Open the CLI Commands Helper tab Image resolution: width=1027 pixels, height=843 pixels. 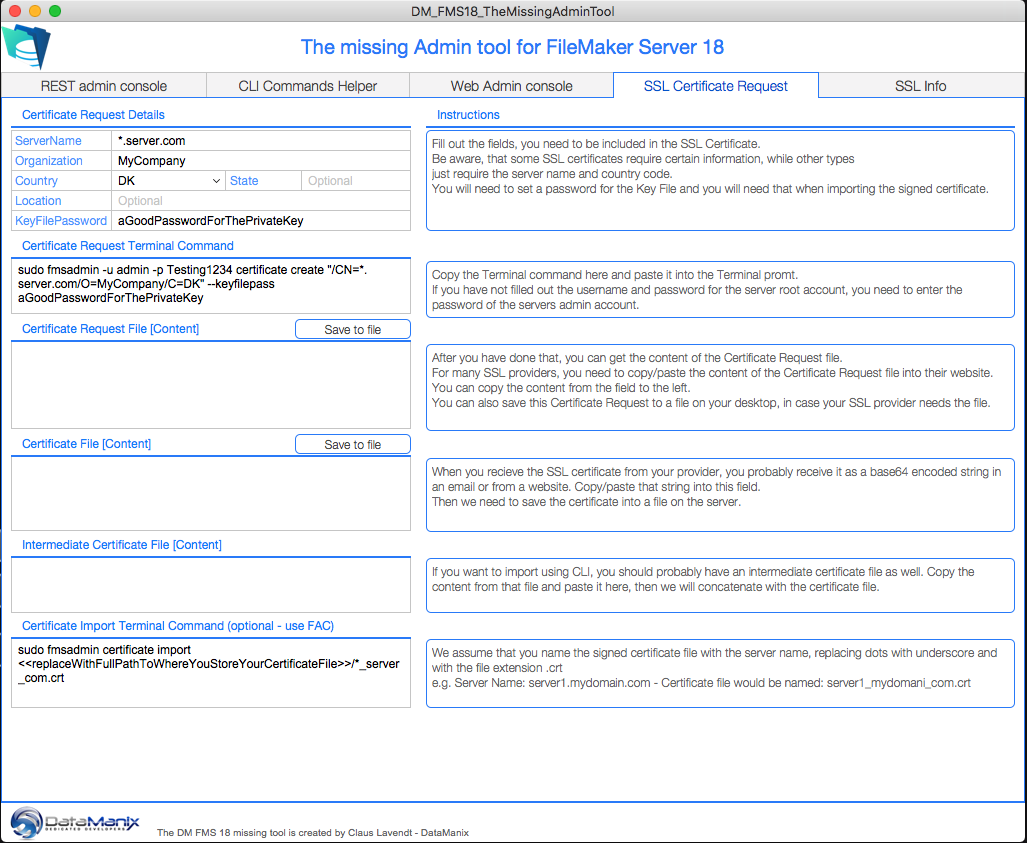click(x=308, y=86)
